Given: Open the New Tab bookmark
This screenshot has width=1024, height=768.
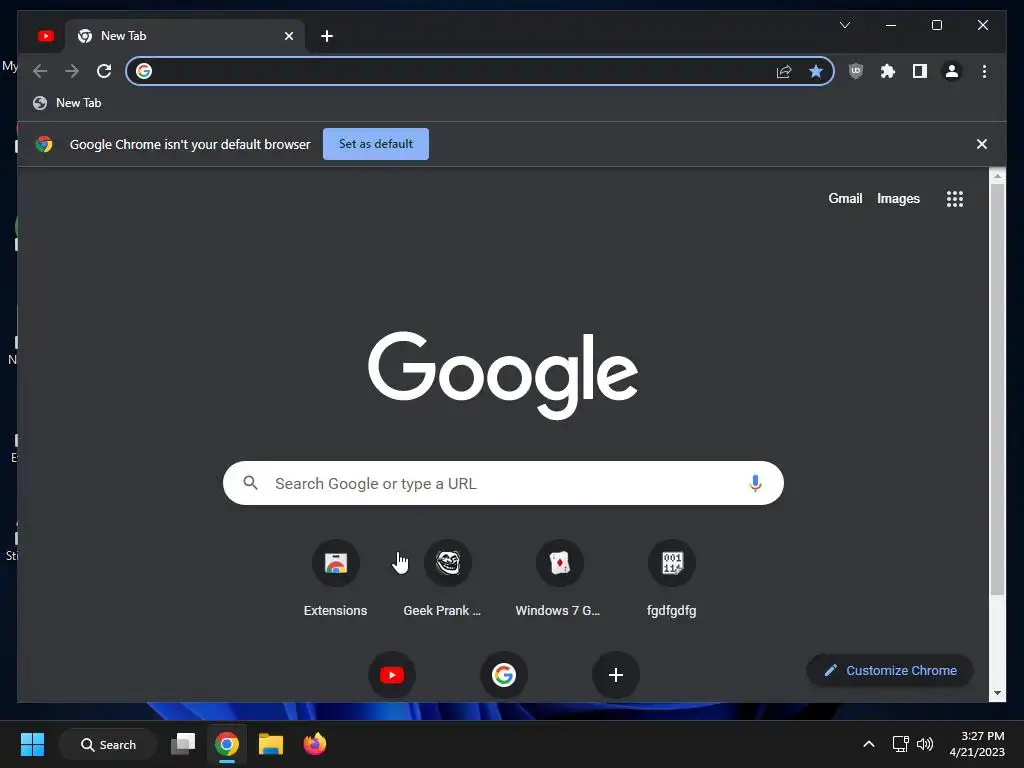Looking at the screenshot, I should (67, 103).
